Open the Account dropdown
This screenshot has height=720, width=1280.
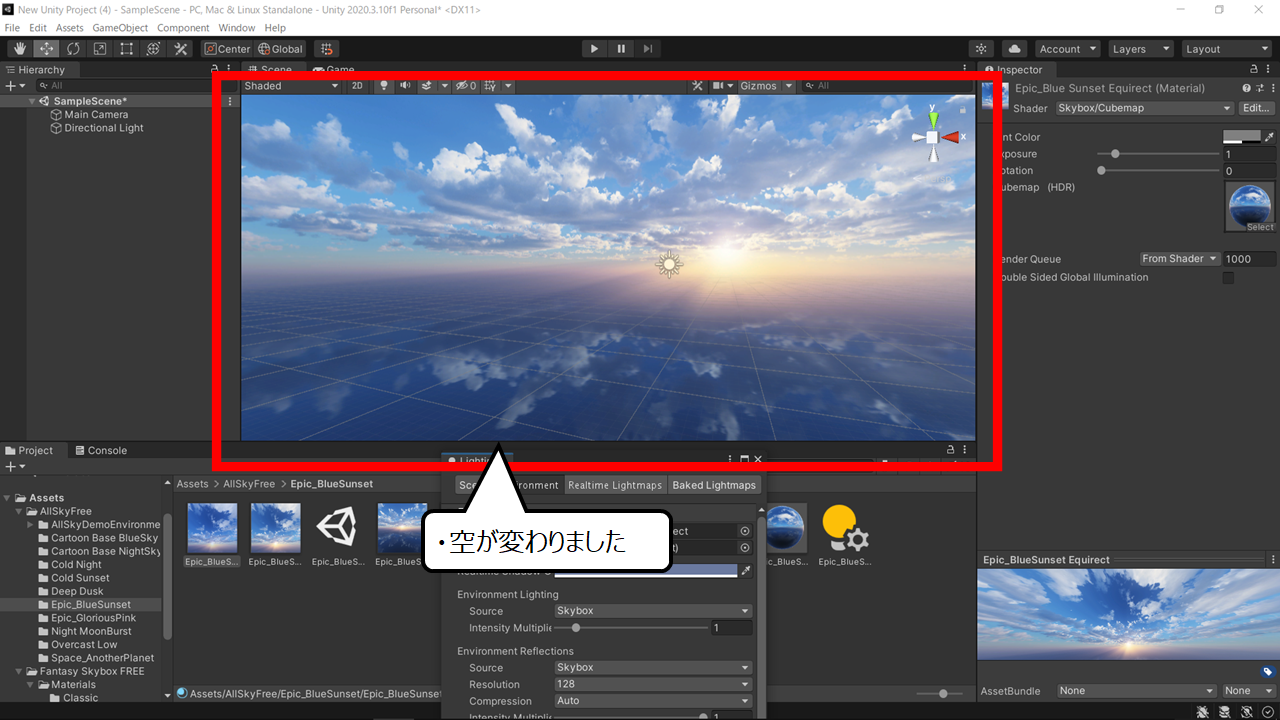[x=1067, y=48]
